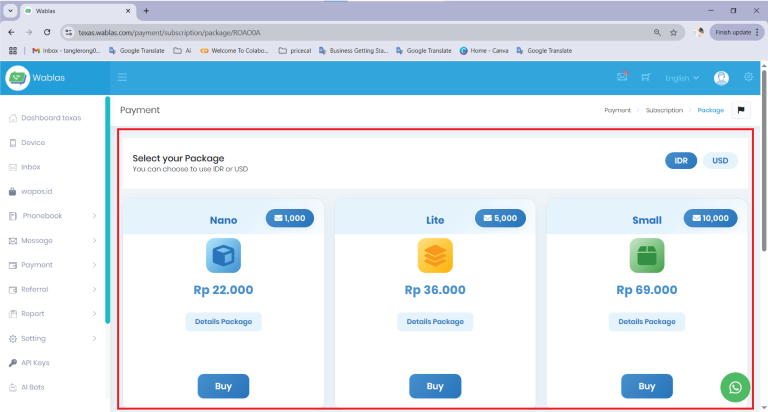This screenshot has height=412, width=768.
Task: Switch currency to USD
Action: click(720, 160)
